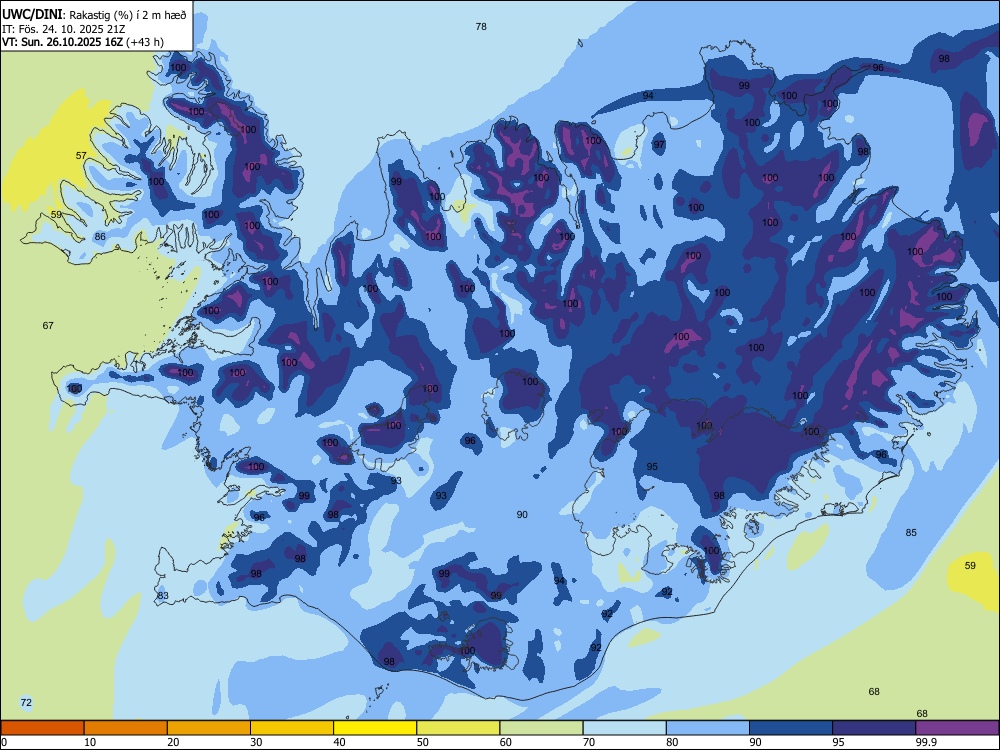Select the '67' humidity value on the map
Image resolution: width=1000 pixels, height=750 pixels.
48,325
